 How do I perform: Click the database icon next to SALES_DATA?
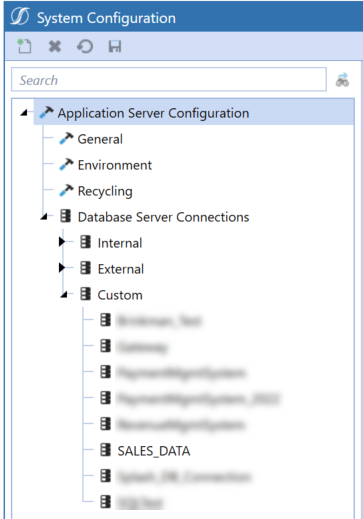(106, 450)
